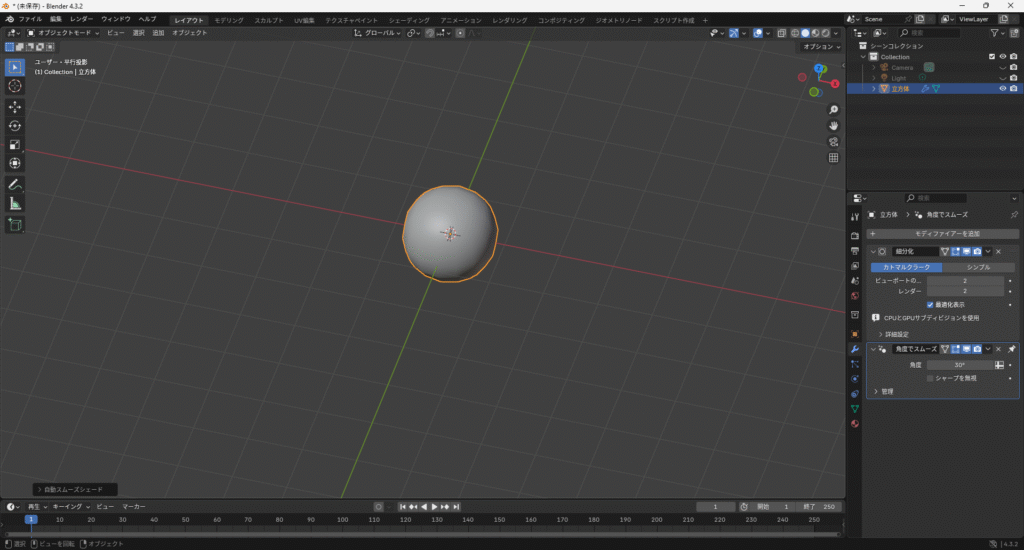Select the カトマルクラーク subdivision type

(906, 267)
